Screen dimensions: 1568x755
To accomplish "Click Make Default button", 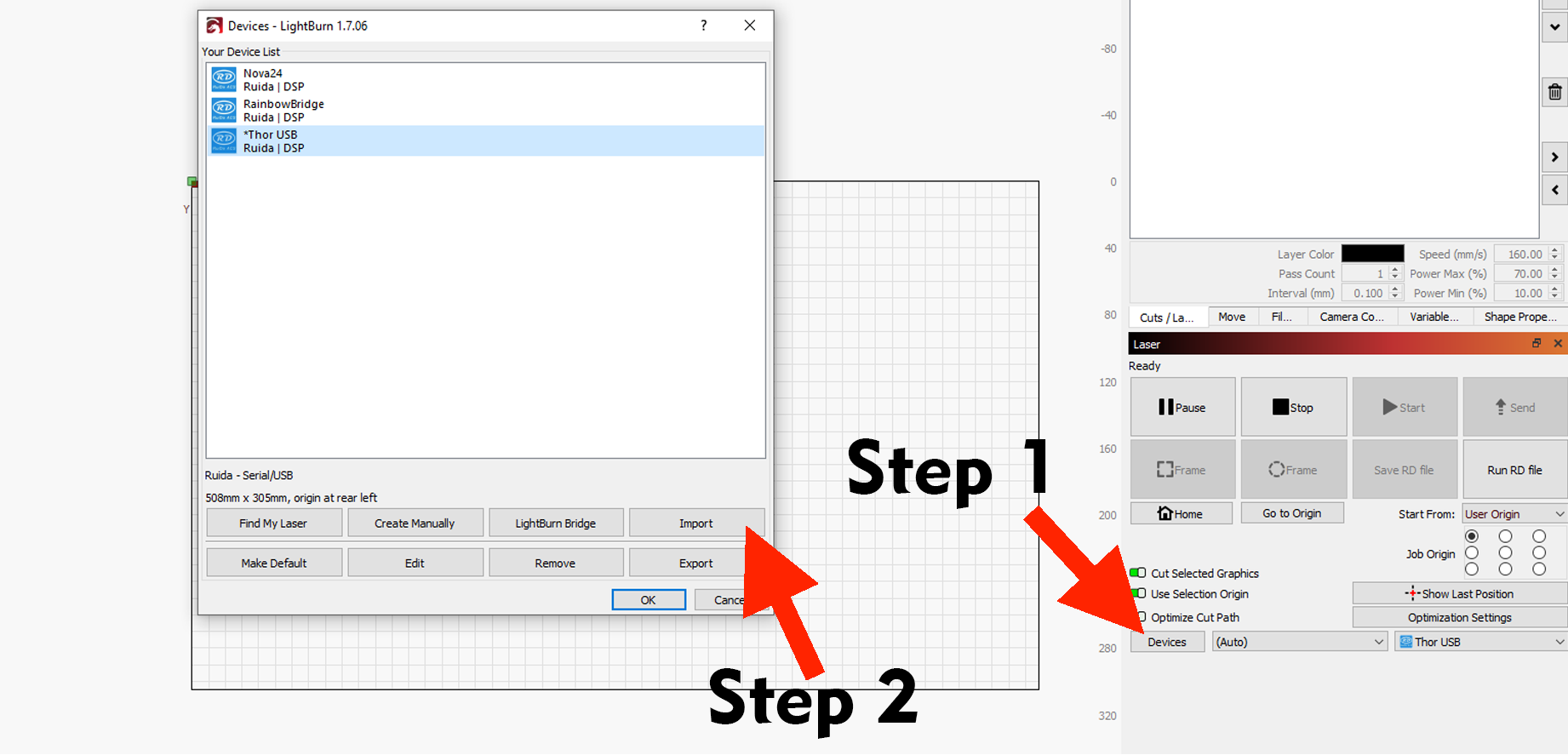I will click(x=273, y=563).
